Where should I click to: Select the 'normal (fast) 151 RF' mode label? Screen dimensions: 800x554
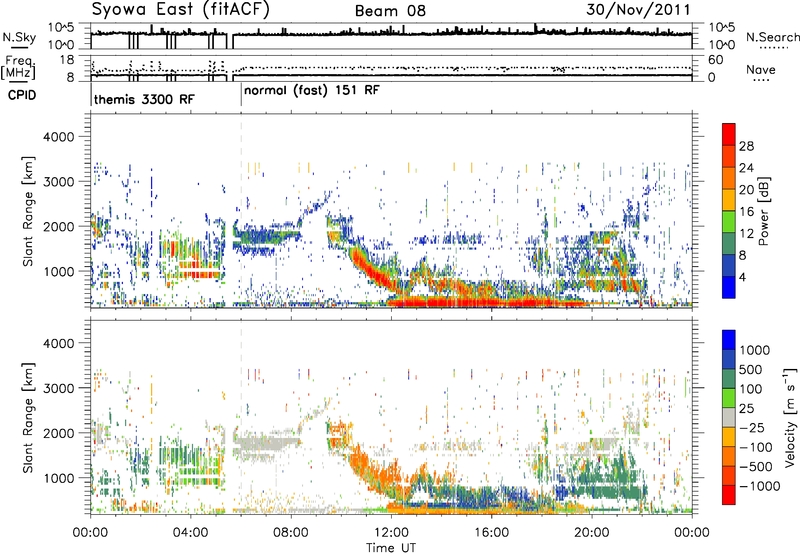312,91
